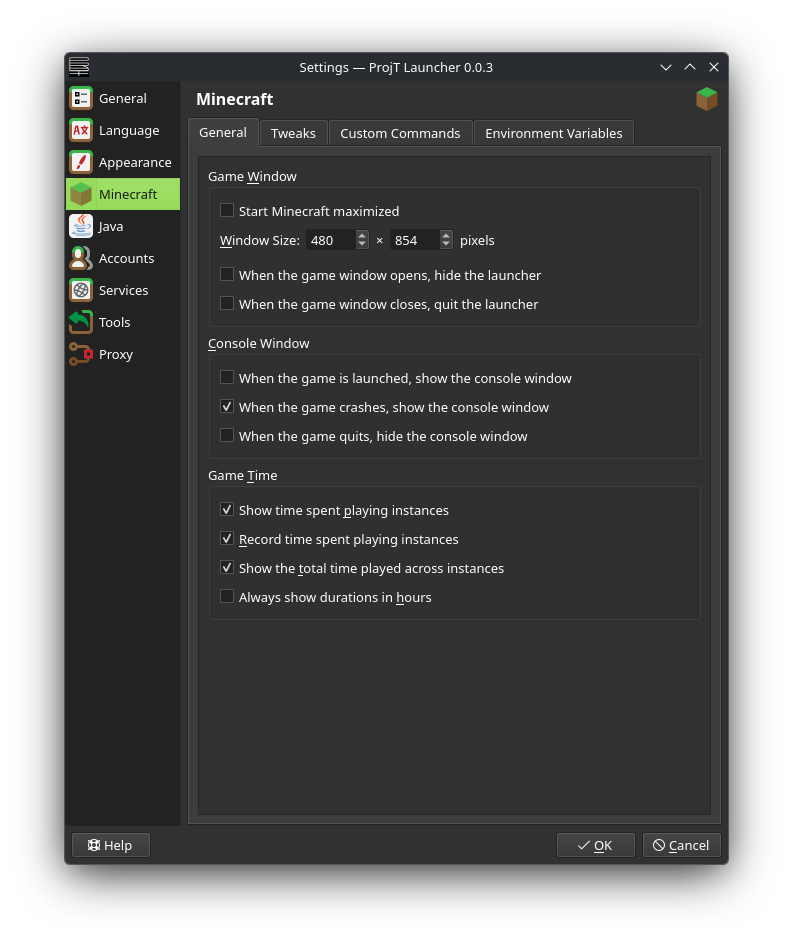Toggle hide the launcher when game opens
This screenshot has width=793, height=941.
pos(226,275)
